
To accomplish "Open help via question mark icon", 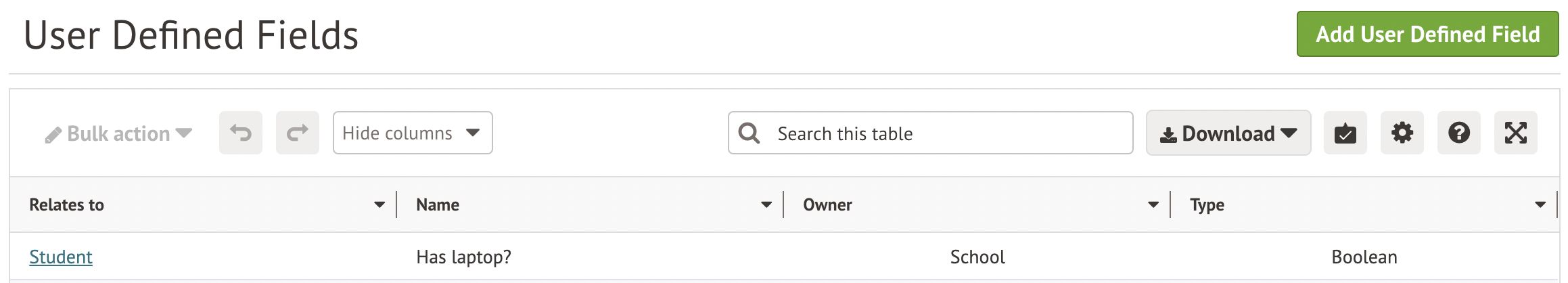I will [x=1458, y=133].
